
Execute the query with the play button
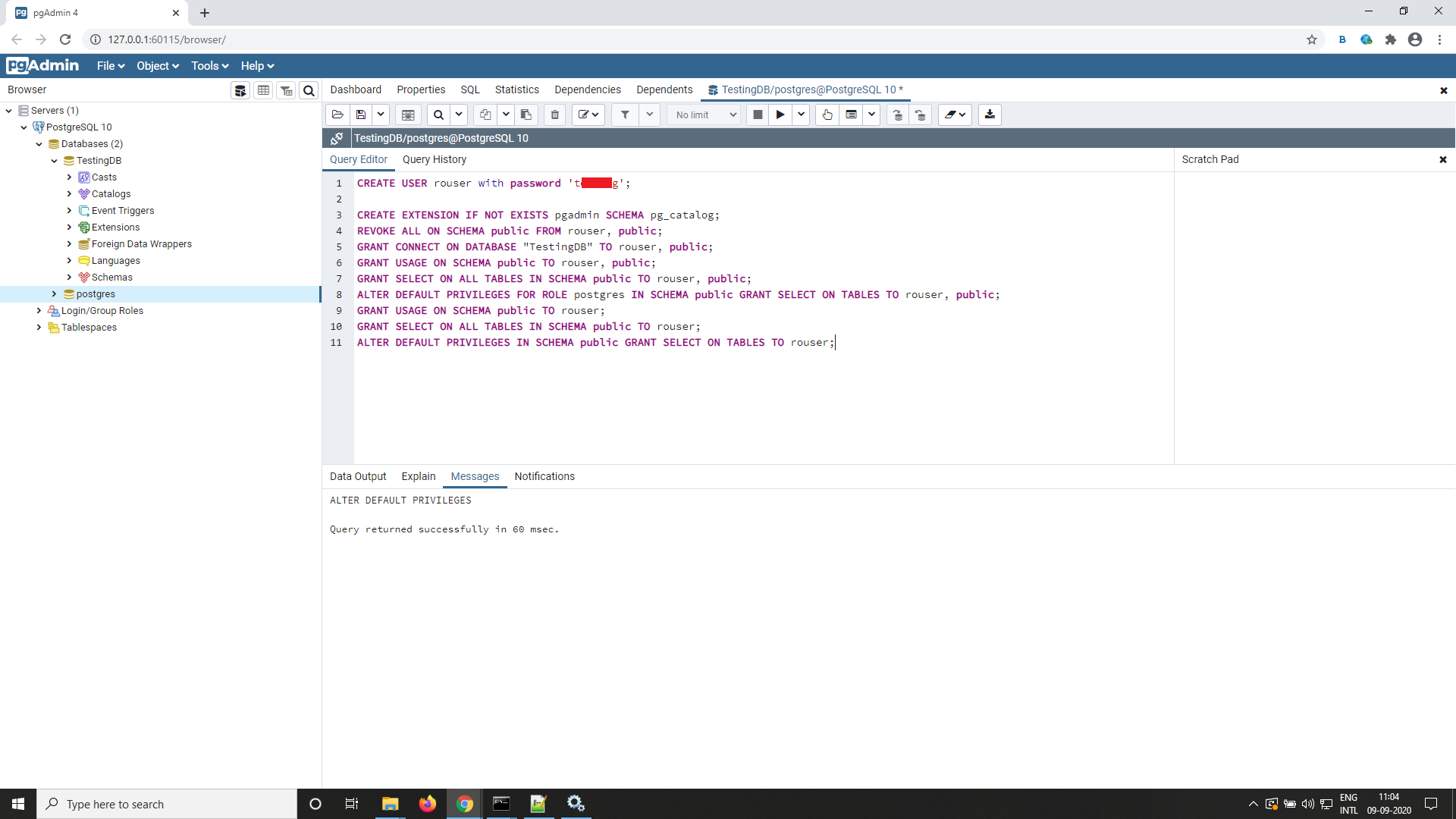point(780,115)
